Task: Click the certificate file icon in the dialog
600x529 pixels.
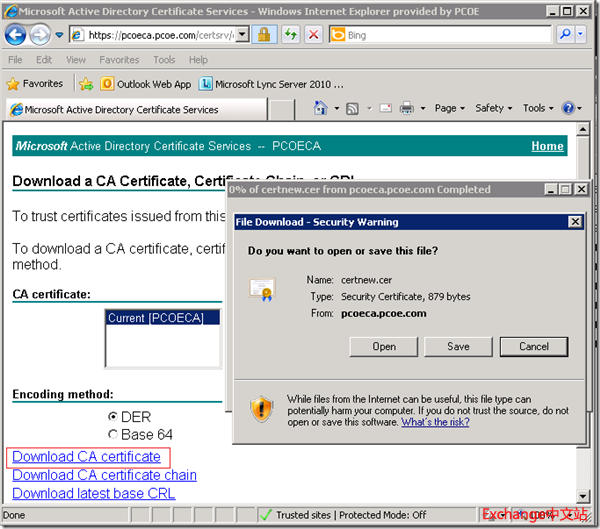Action: (x=262, y=289)
